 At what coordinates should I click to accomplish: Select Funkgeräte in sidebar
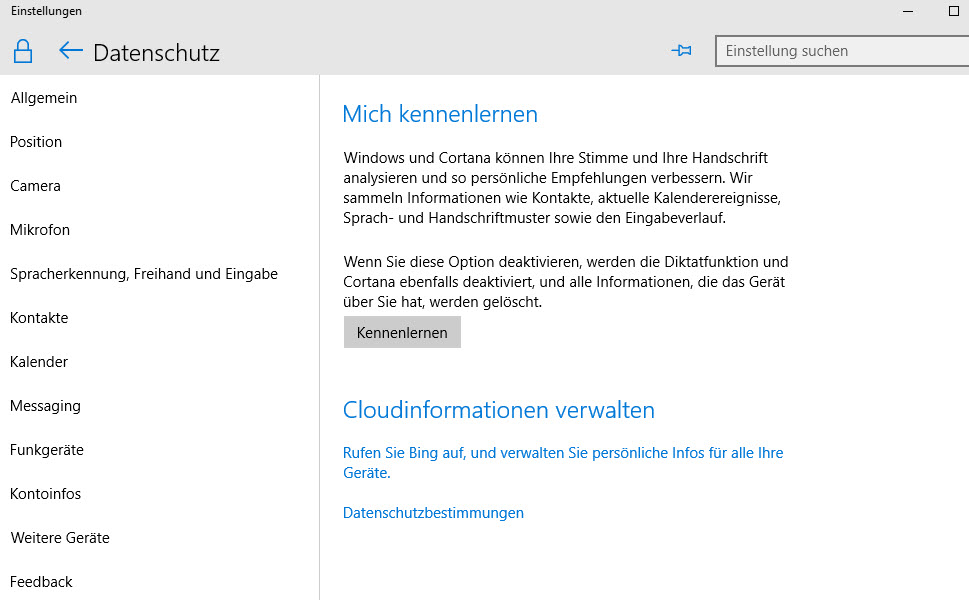tap(47, 450)
